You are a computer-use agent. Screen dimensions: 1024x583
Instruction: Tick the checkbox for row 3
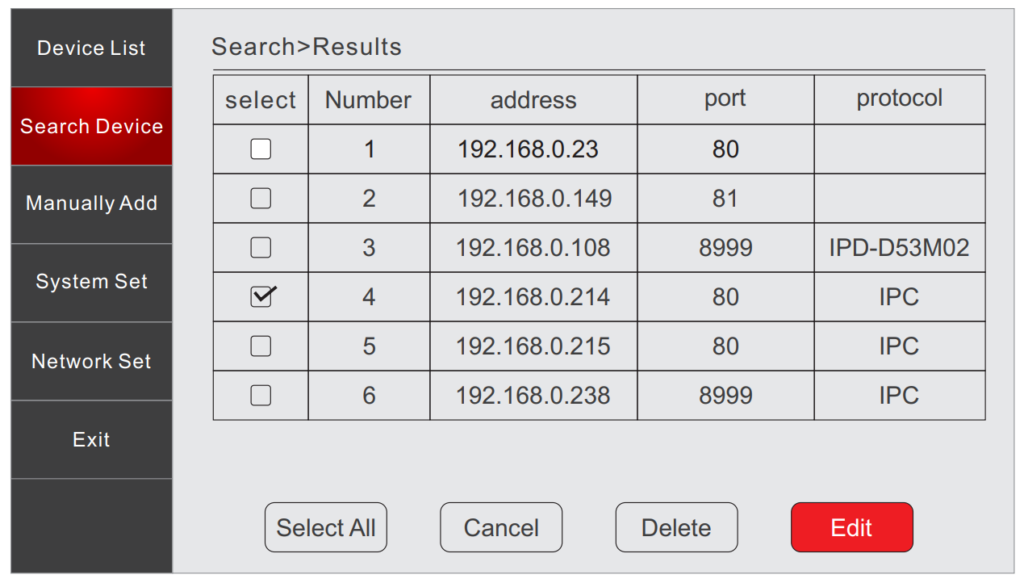(x=260, y=247)
